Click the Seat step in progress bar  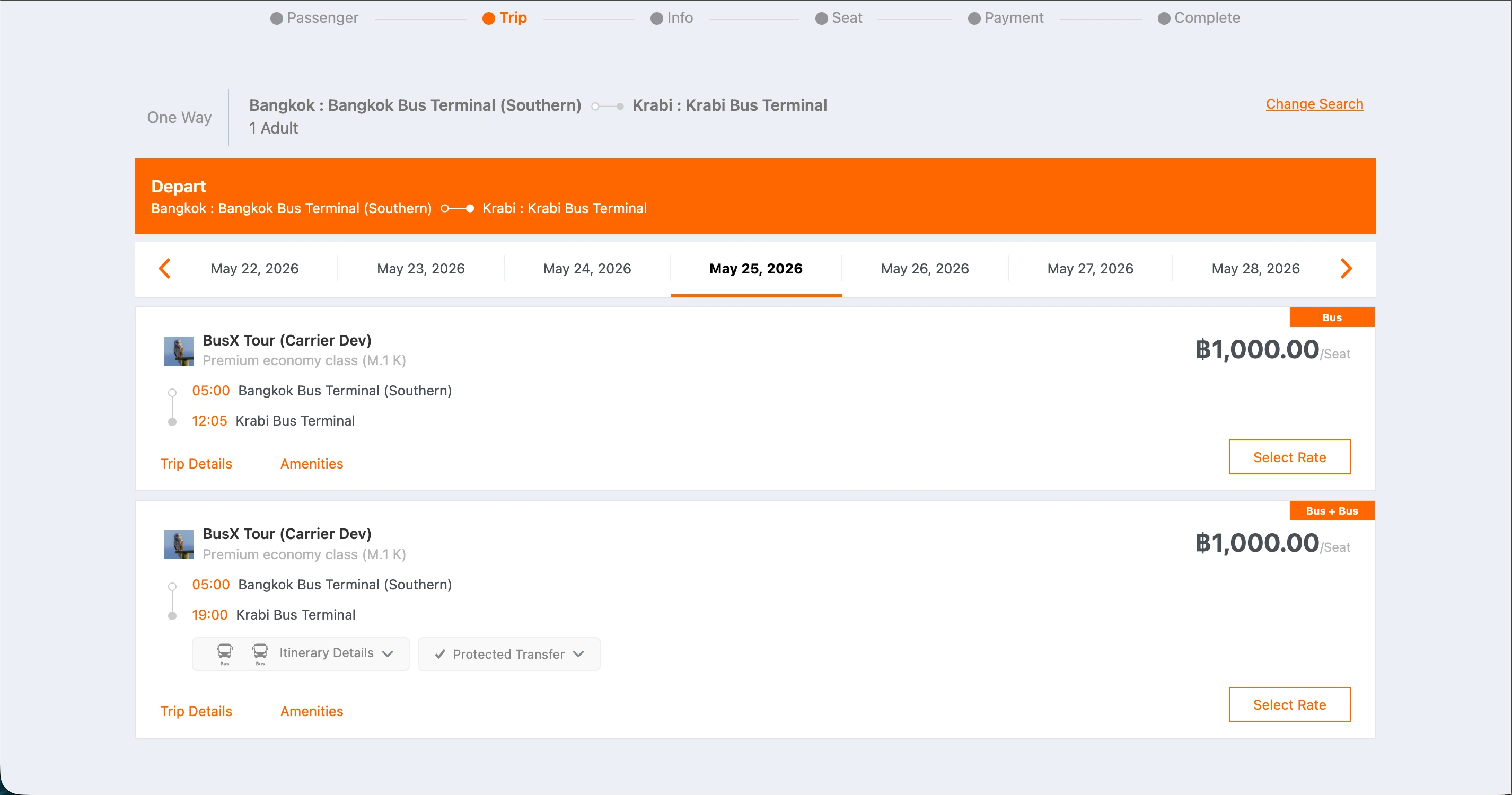tap(839, 18)
